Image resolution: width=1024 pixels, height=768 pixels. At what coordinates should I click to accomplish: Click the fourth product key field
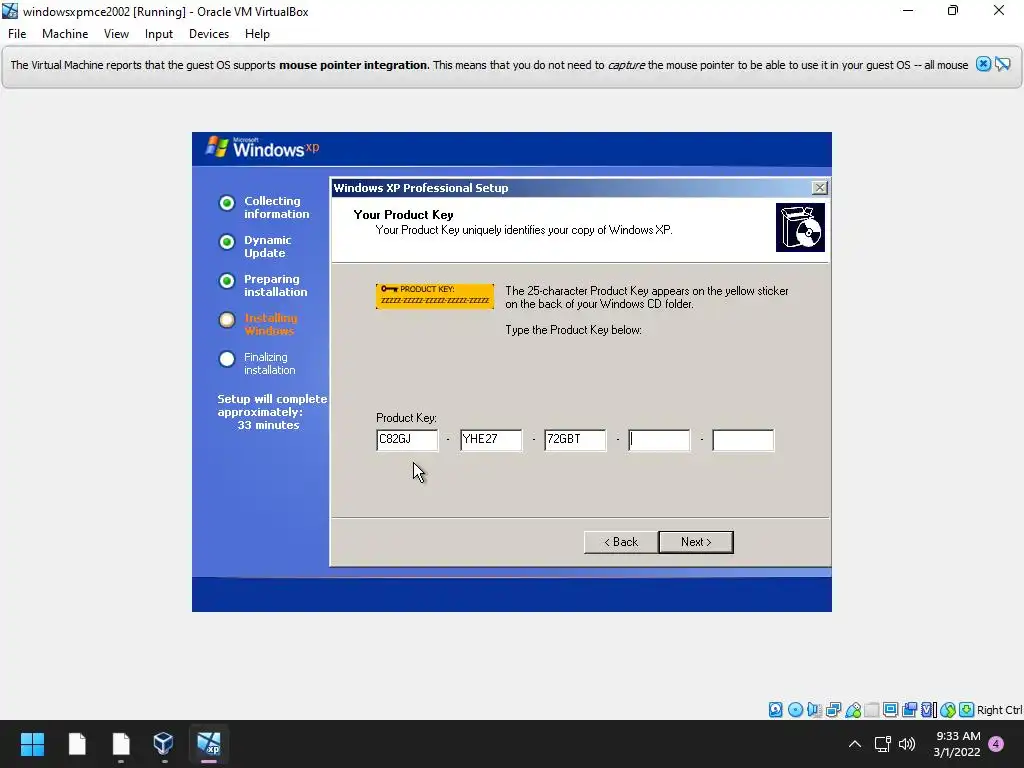659,440
